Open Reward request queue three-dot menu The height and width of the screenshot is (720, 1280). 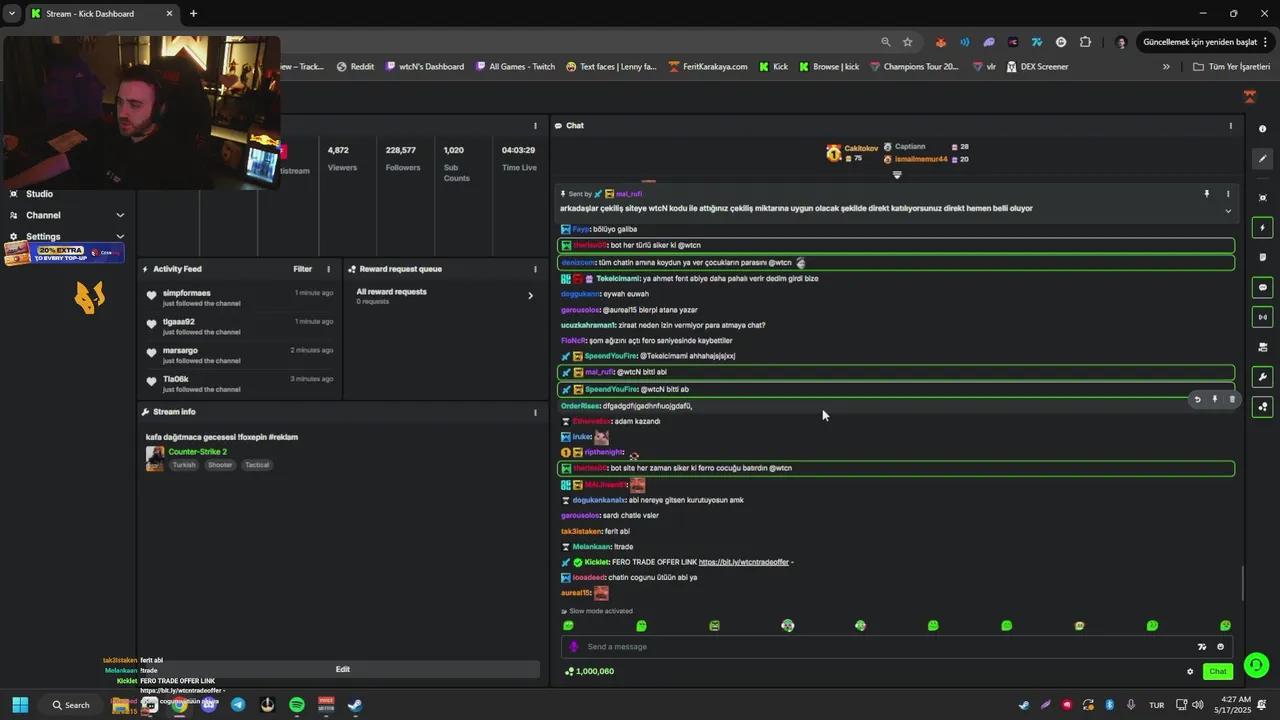pyautogui.click(x=535, y=269)
